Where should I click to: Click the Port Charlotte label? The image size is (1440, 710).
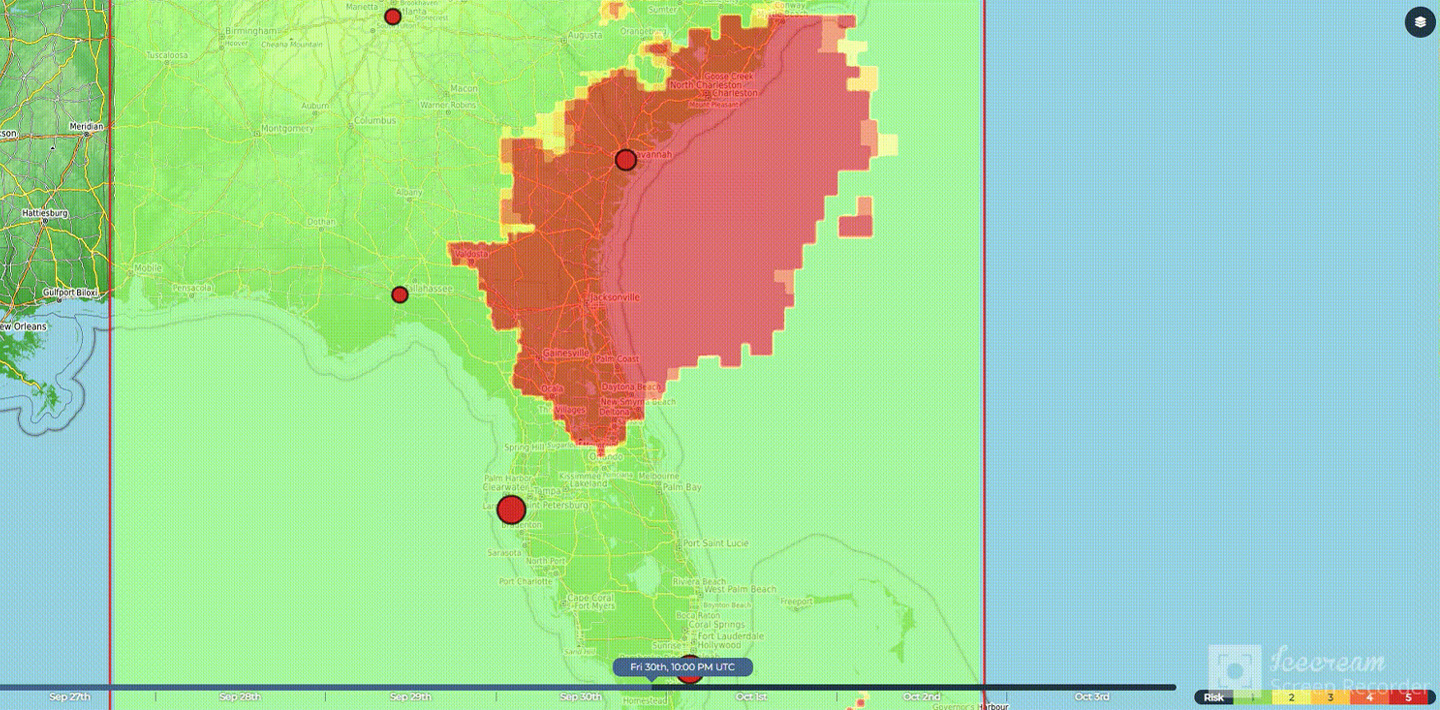pyautogui.click(x=526, y=581)
